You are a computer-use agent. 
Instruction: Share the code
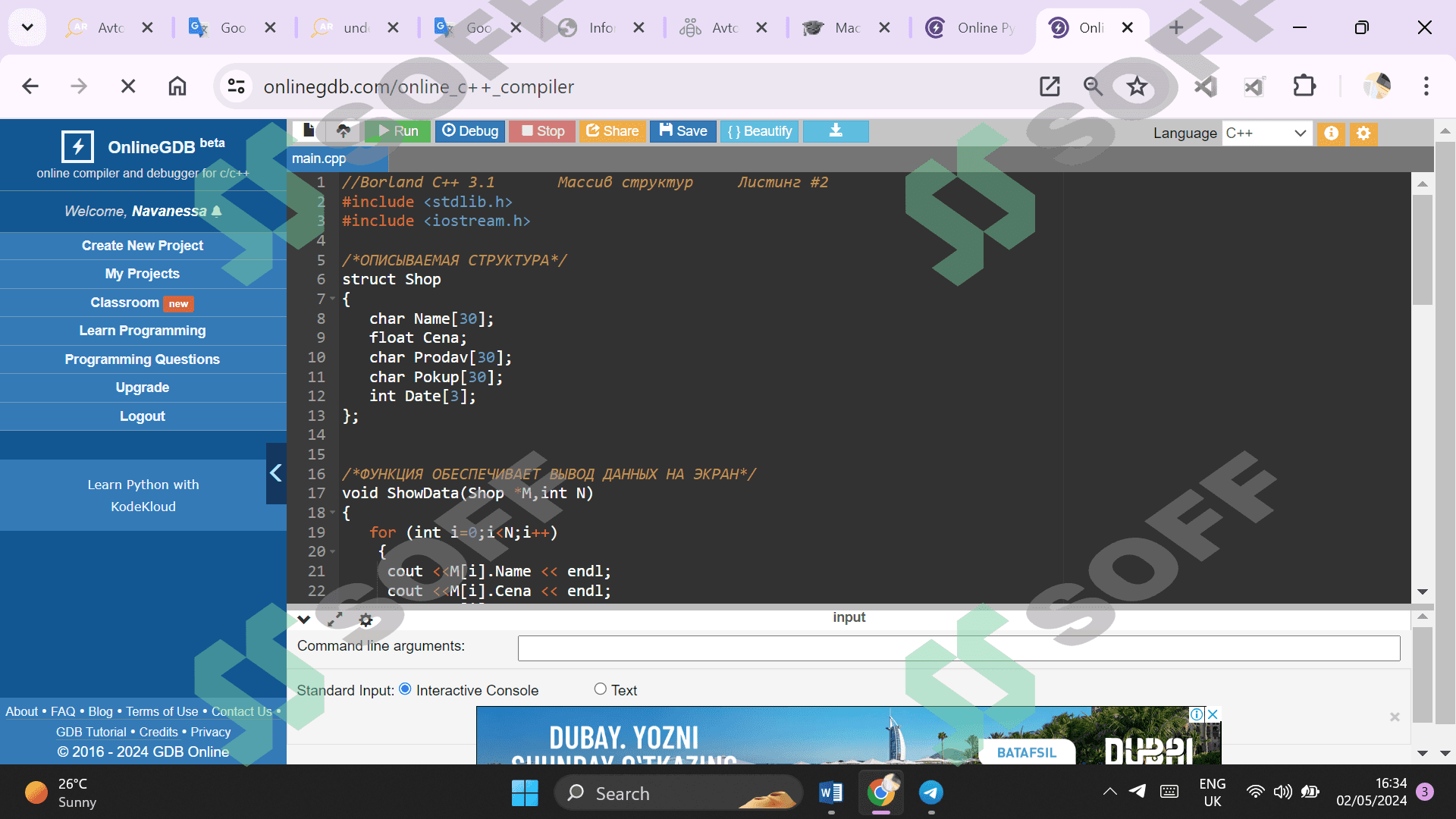613,131
